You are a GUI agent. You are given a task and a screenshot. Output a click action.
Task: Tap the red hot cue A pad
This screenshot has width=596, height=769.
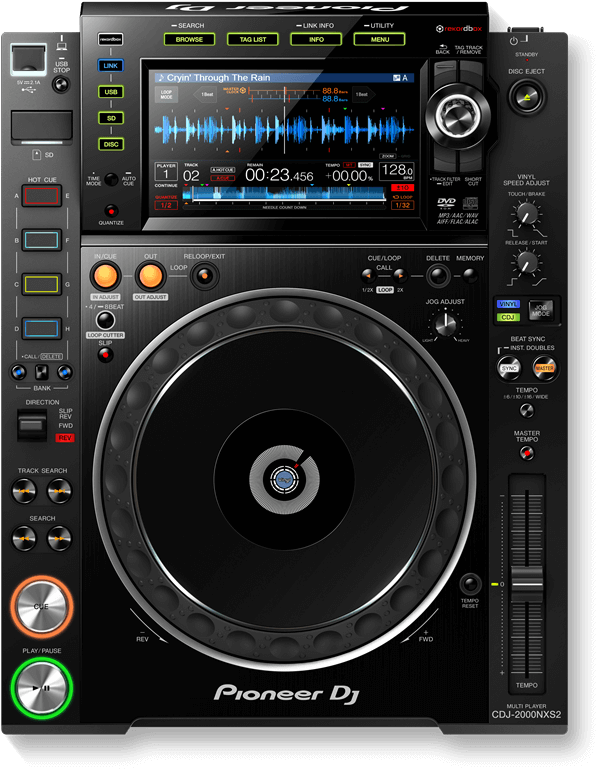pos(41,196)
